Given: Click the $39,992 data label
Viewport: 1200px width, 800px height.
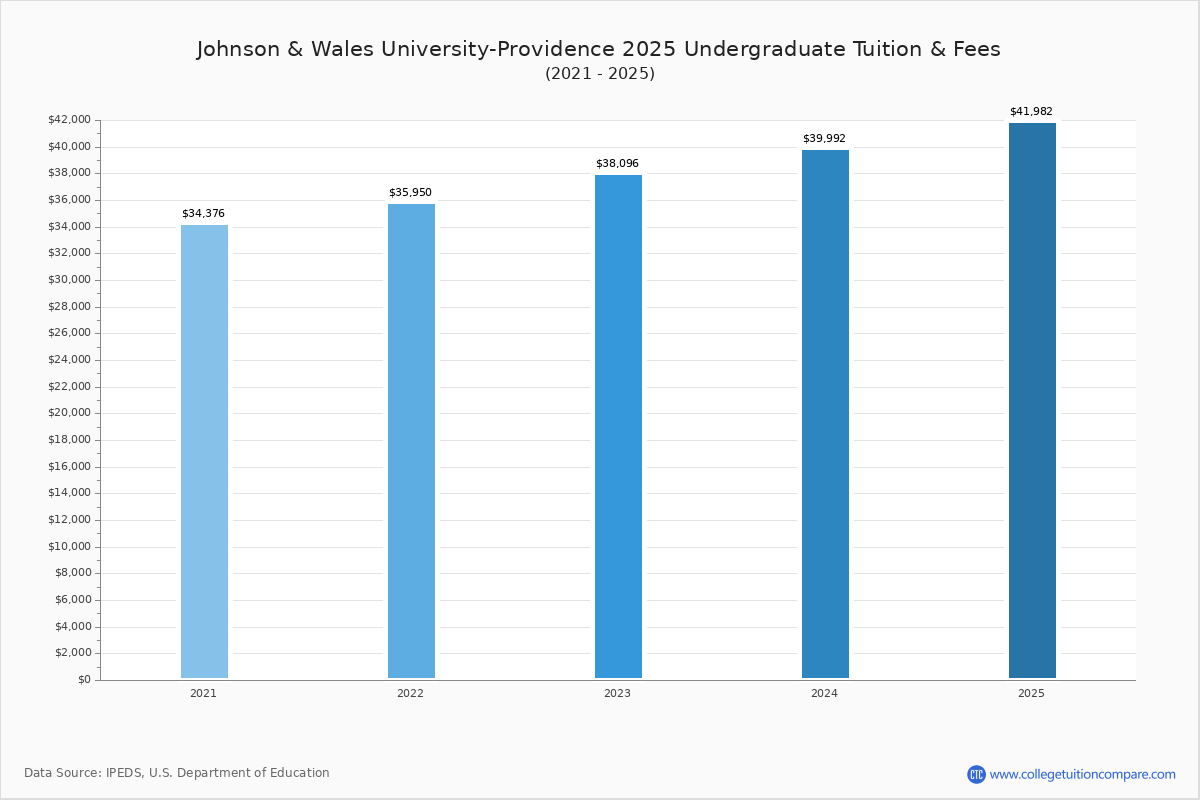Looking at the screenshot, I should [824, 139].
